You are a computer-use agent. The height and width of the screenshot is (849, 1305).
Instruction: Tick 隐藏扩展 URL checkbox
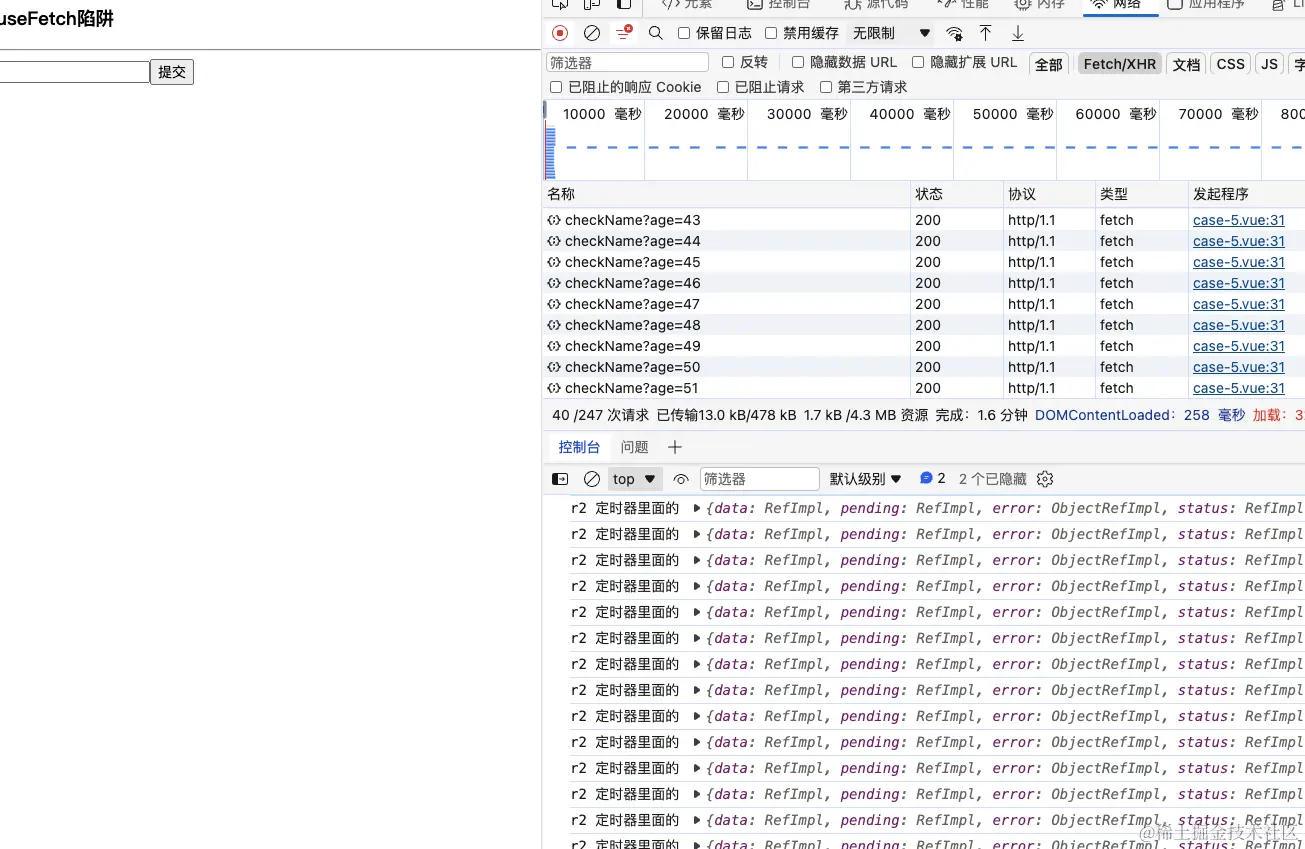918,62
